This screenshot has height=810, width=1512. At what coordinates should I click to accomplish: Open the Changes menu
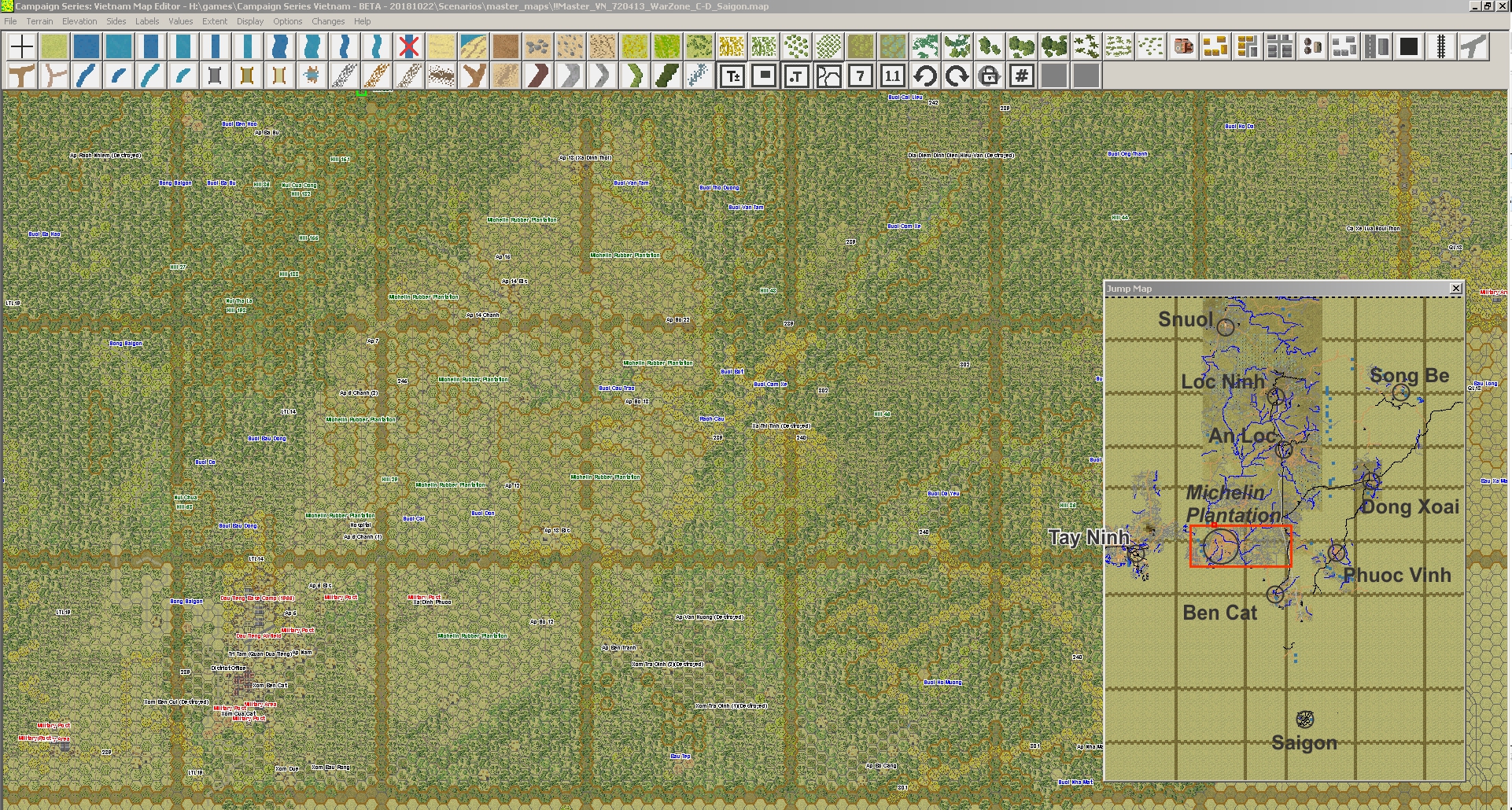pyautogui.click(x=328, y=21)
